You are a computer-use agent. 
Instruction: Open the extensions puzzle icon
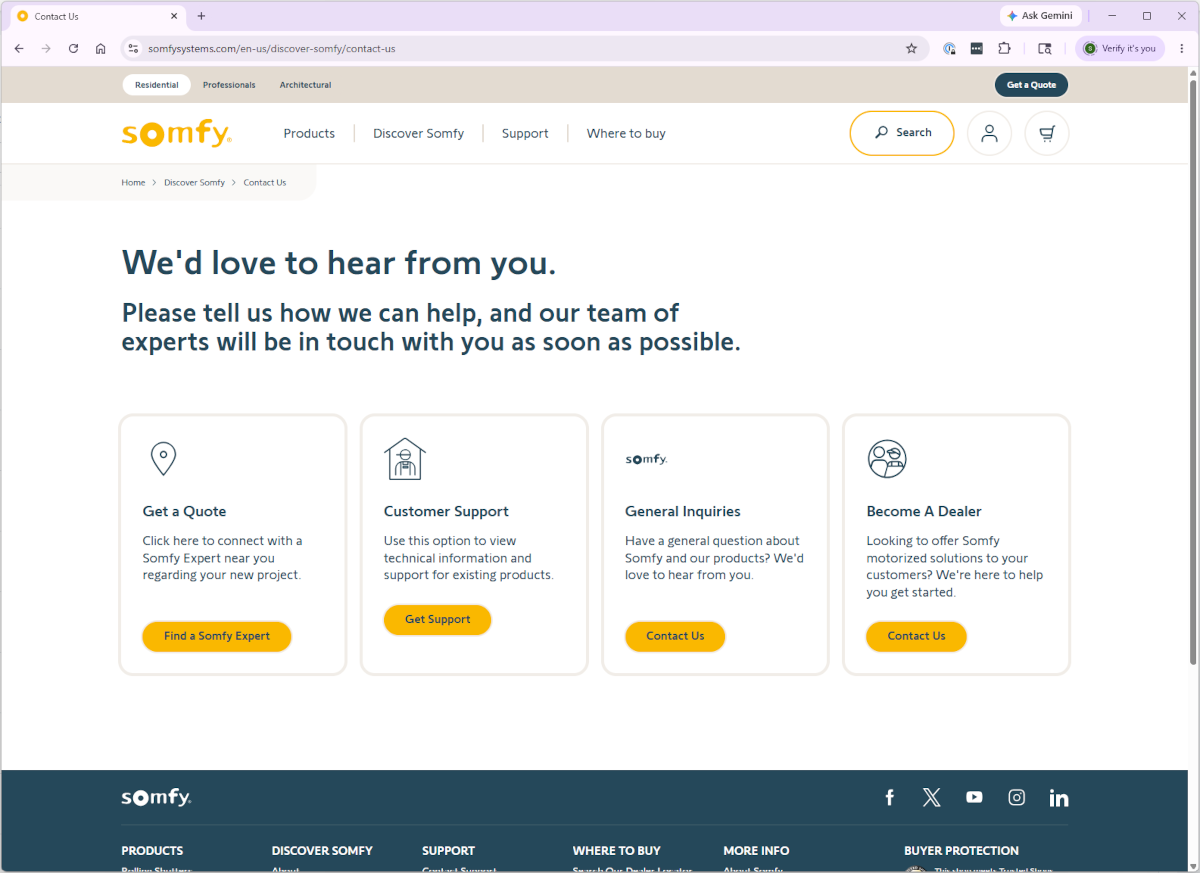point(1005,48)
